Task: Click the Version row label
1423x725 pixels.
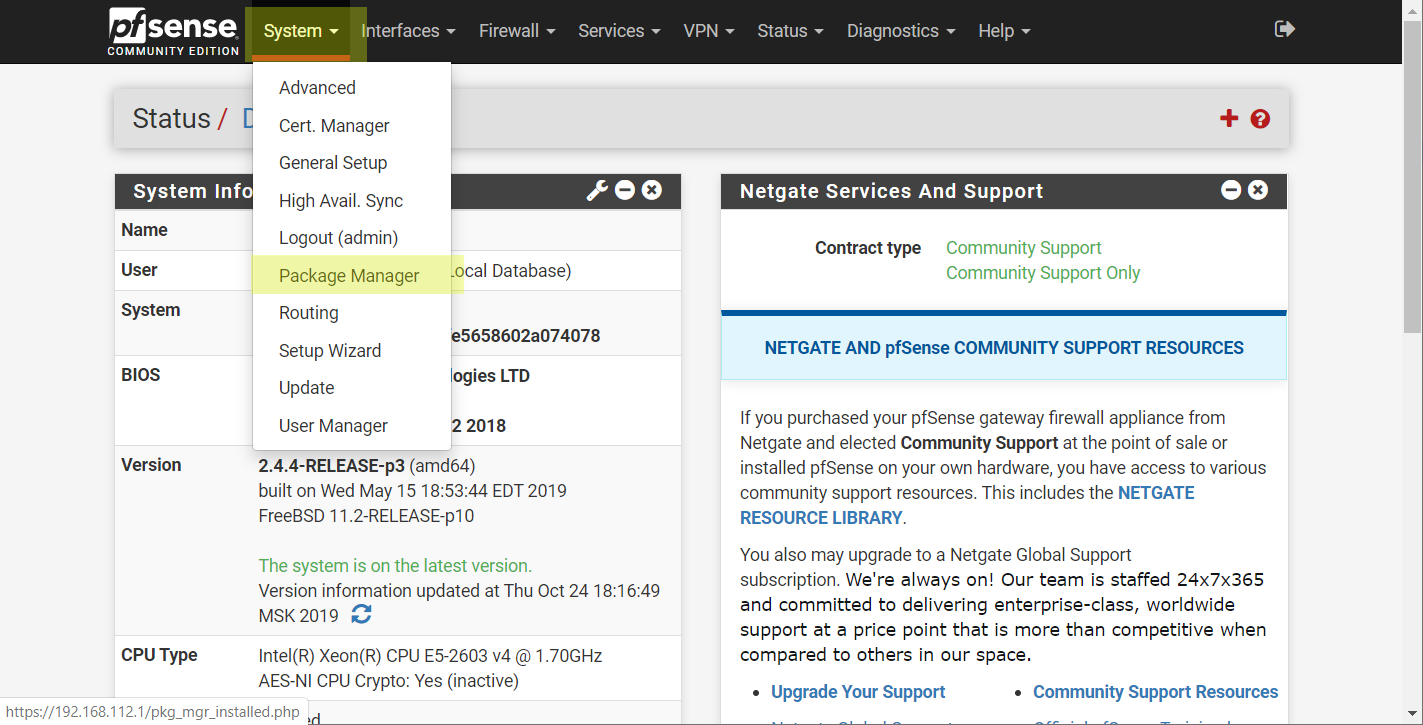Action: pyautogui.click(x=151, y=465)
